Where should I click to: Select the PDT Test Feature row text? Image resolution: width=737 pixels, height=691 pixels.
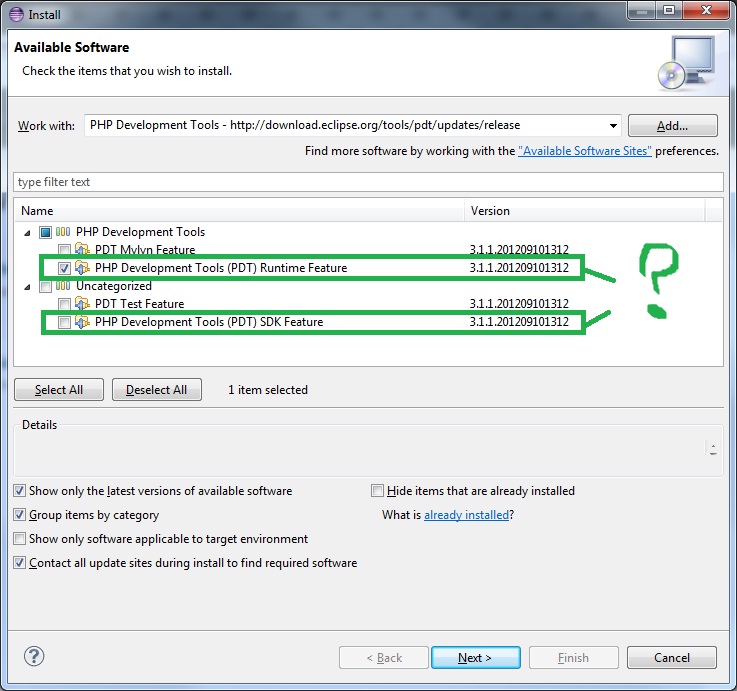coord(139,304)
